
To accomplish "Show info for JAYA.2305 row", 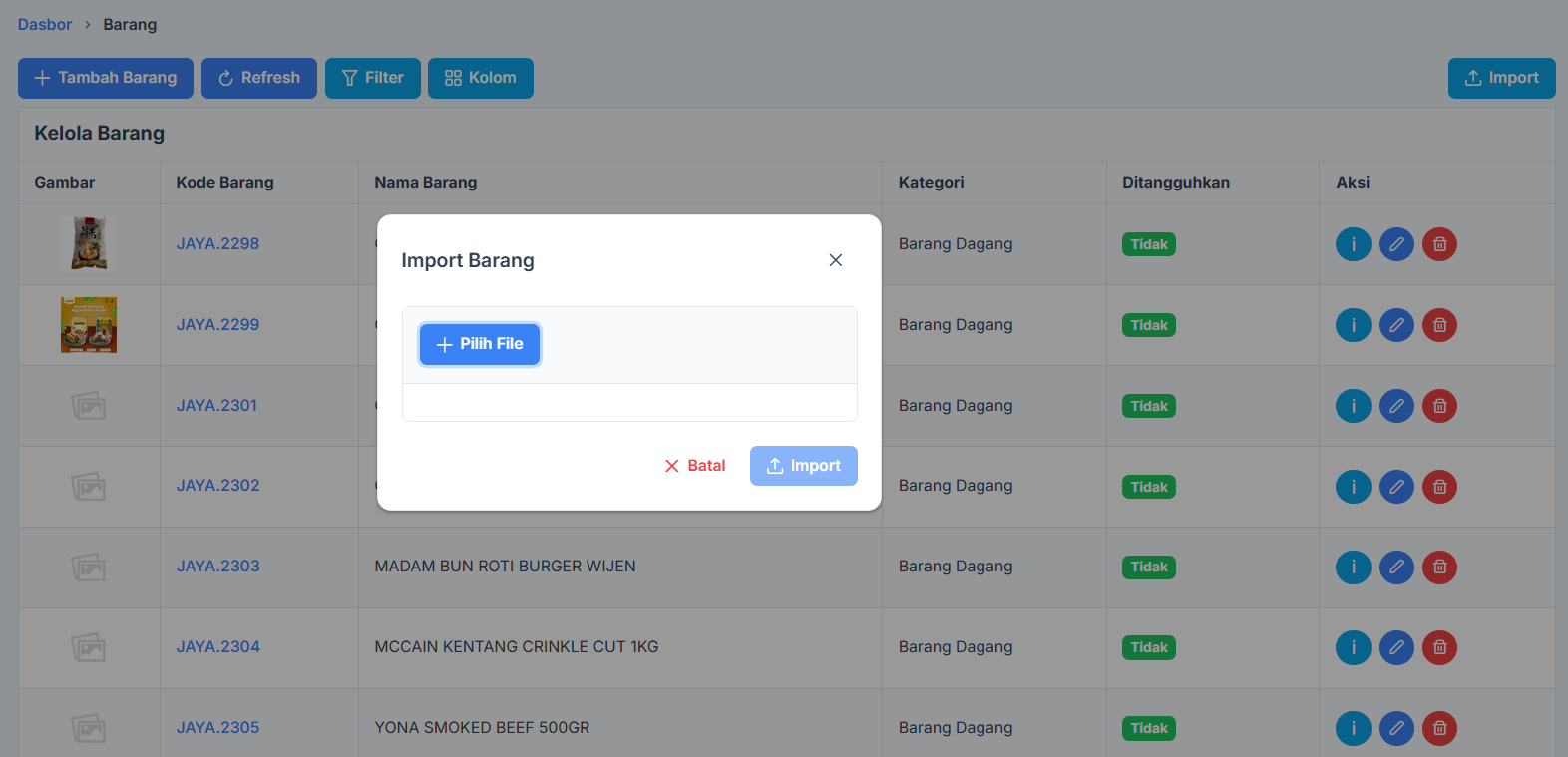I will coord(1353,728).
